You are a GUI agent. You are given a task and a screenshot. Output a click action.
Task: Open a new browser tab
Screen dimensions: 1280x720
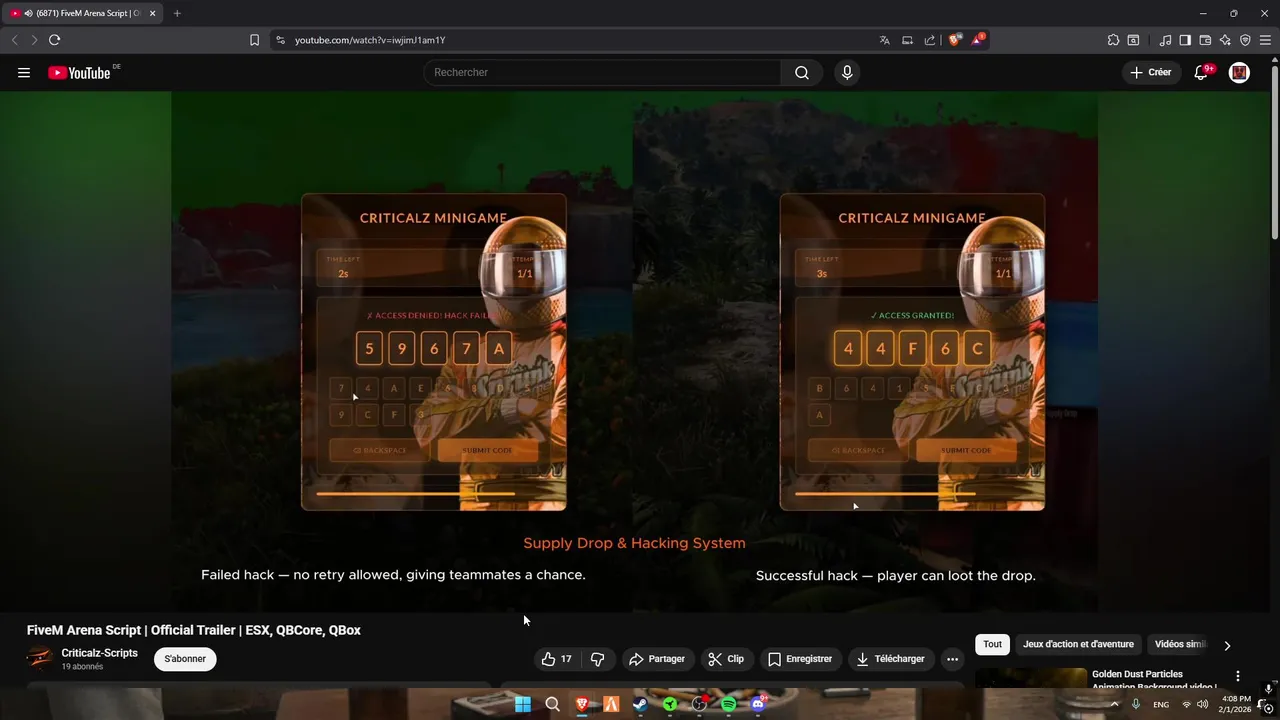pos(177,13)
